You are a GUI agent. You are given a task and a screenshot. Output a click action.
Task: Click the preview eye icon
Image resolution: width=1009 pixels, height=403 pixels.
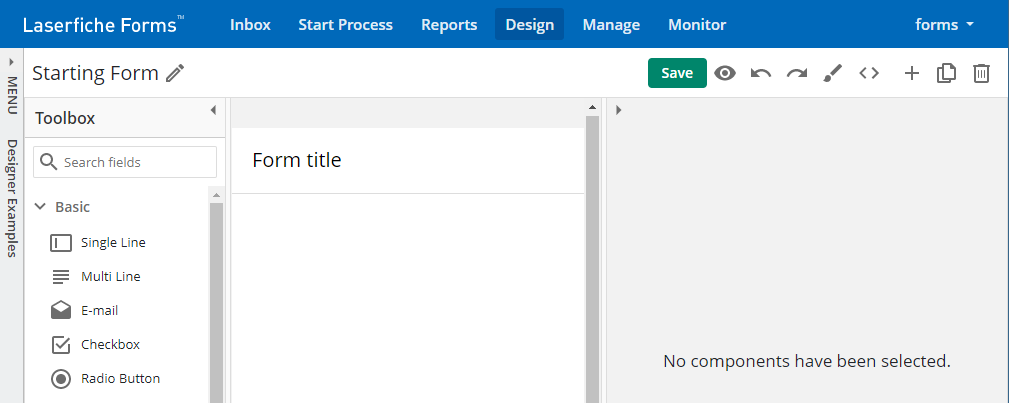coord(725,73)
